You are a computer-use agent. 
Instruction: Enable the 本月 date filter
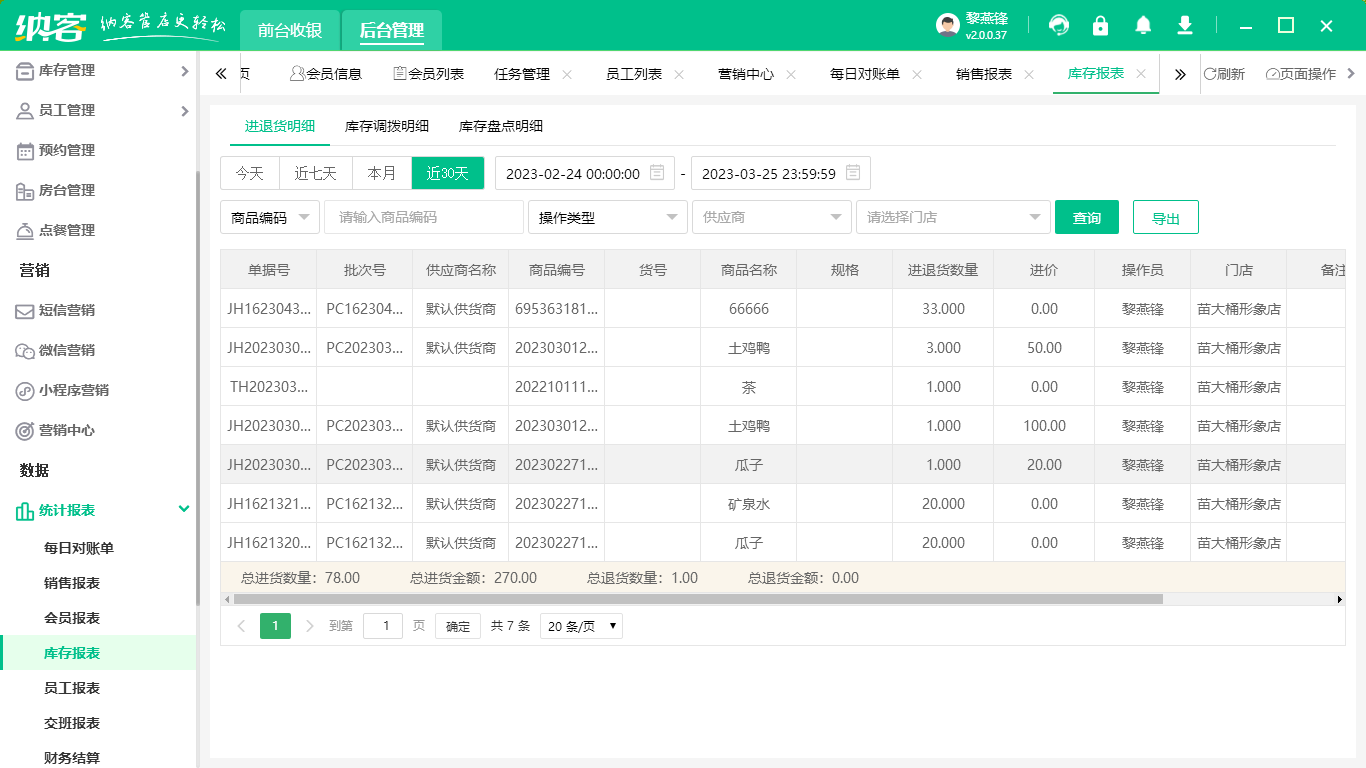pyautogui.click(x=381, y=172)
